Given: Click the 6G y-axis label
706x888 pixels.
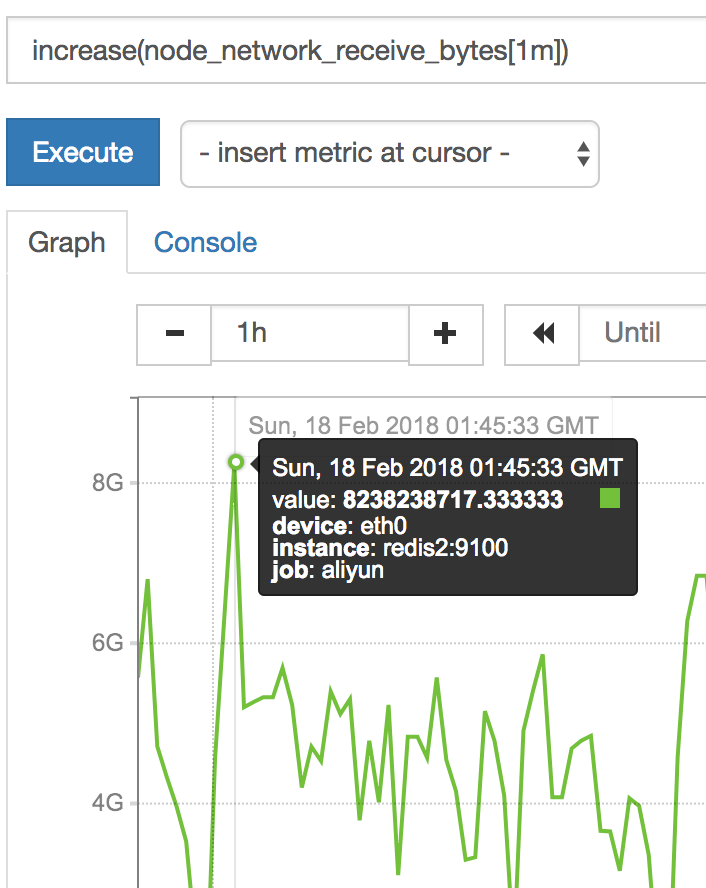Looking at the screenshot, I should (108, 643).
